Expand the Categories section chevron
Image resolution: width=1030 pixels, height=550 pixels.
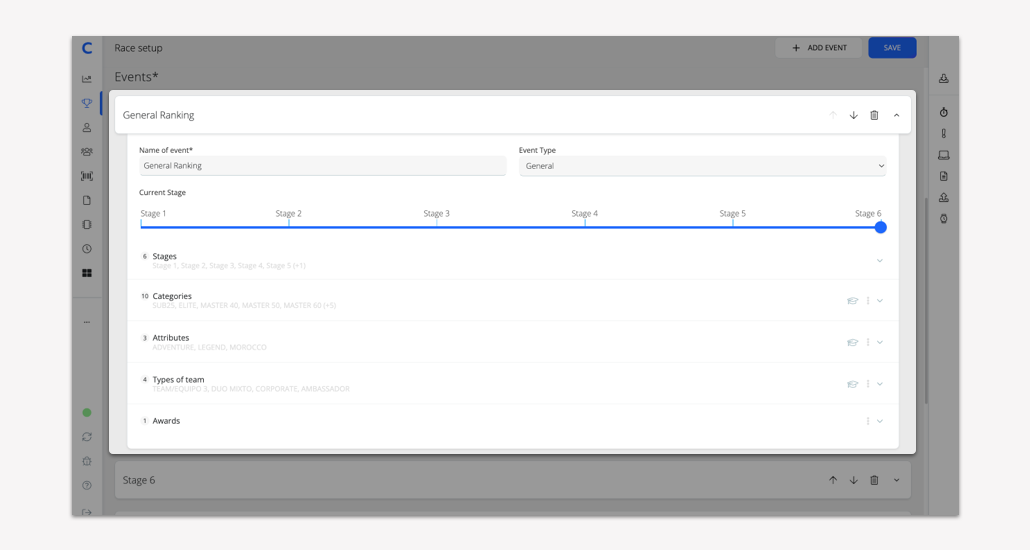880,301
